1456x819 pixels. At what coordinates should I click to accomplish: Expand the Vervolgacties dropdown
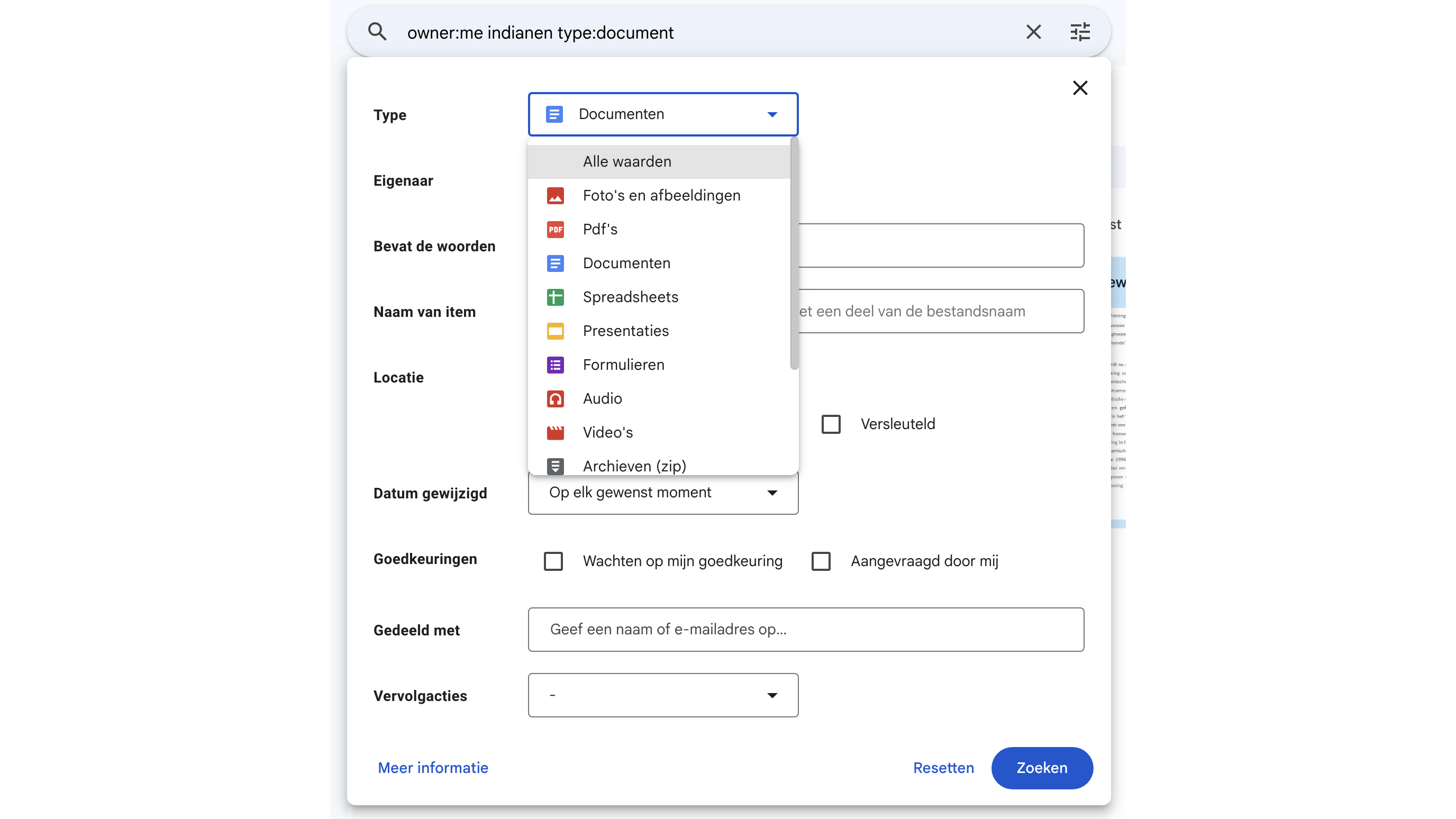[x=662, y=695]
